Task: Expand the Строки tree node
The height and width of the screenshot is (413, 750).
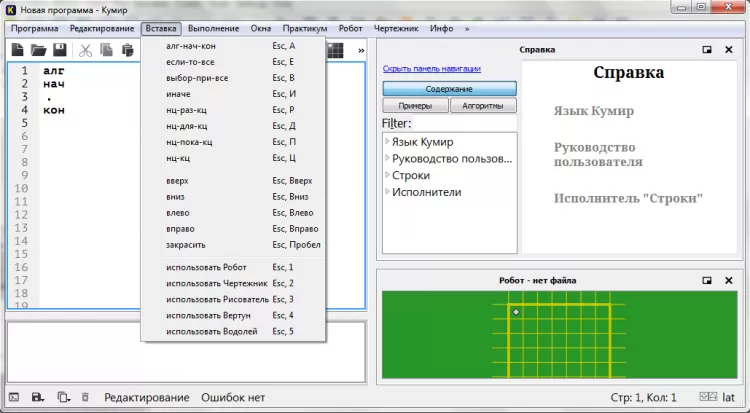Action: pyautogui.click(x=387, y=175)
